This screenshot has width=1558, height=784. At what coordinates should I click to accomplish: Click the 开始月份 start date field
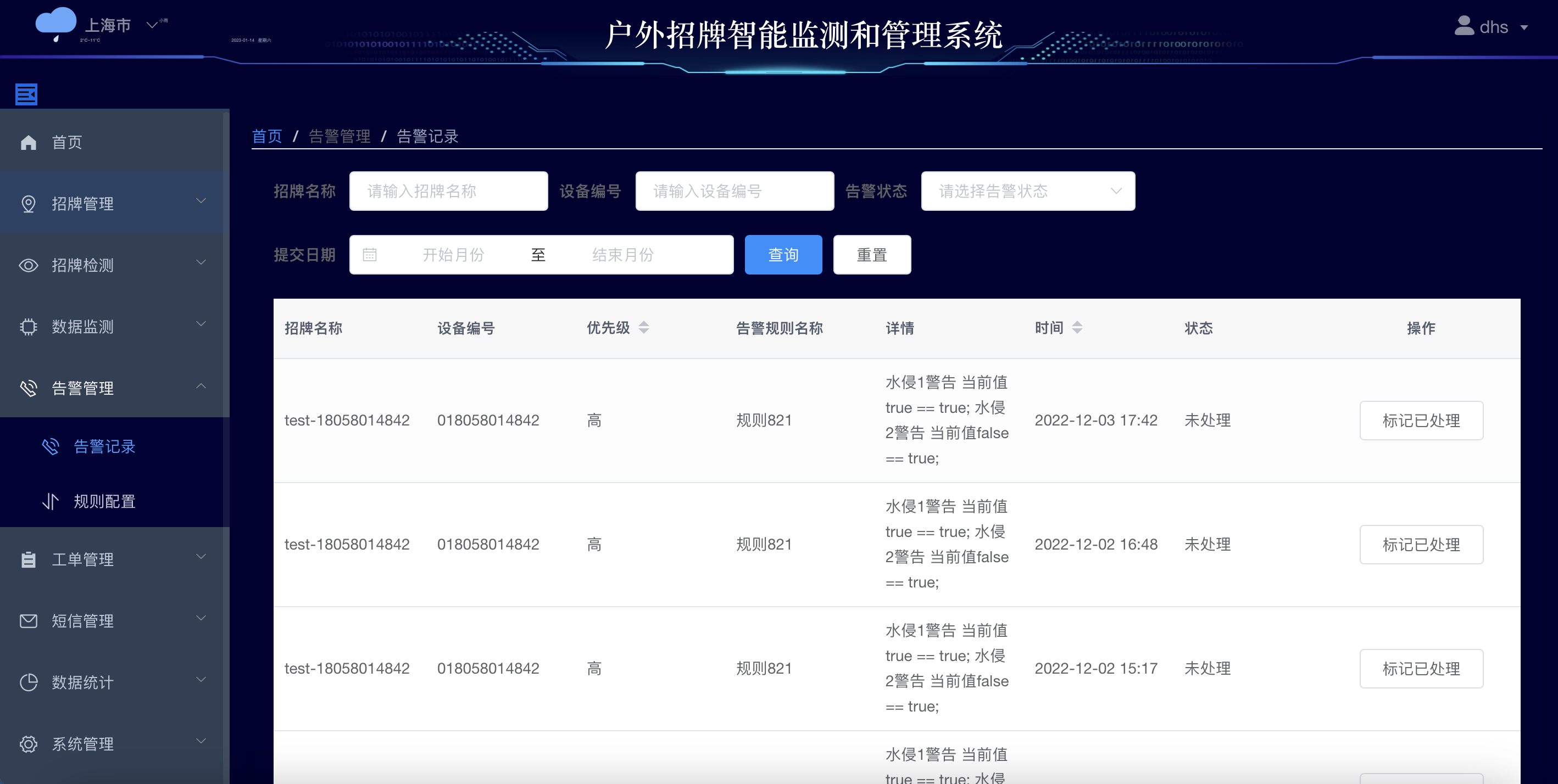coord(453,255)
